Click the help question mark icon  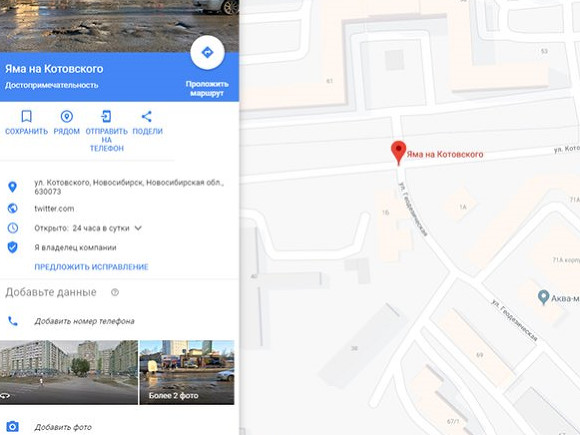point(115,292)
